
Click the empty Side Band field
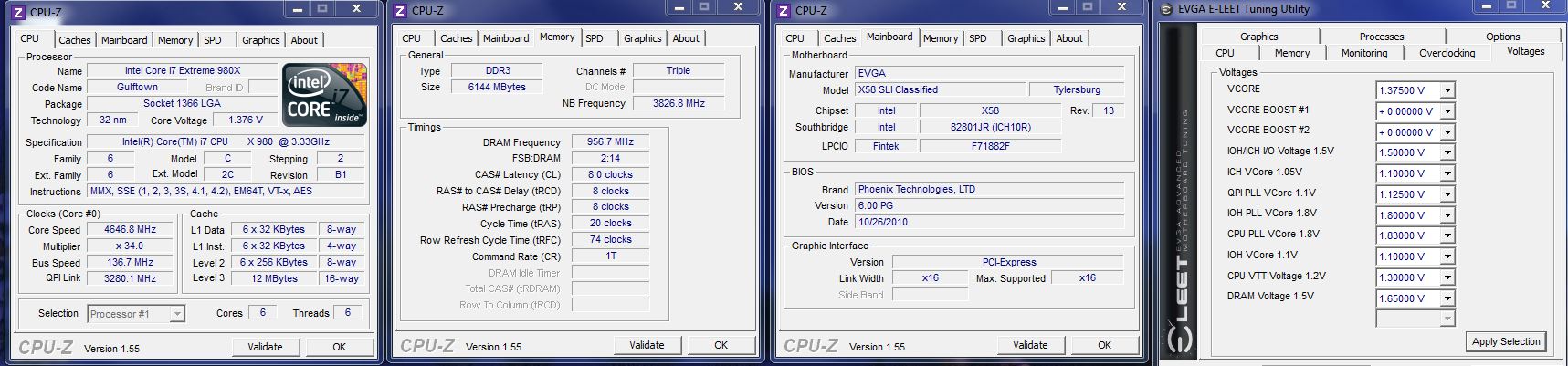930,295
